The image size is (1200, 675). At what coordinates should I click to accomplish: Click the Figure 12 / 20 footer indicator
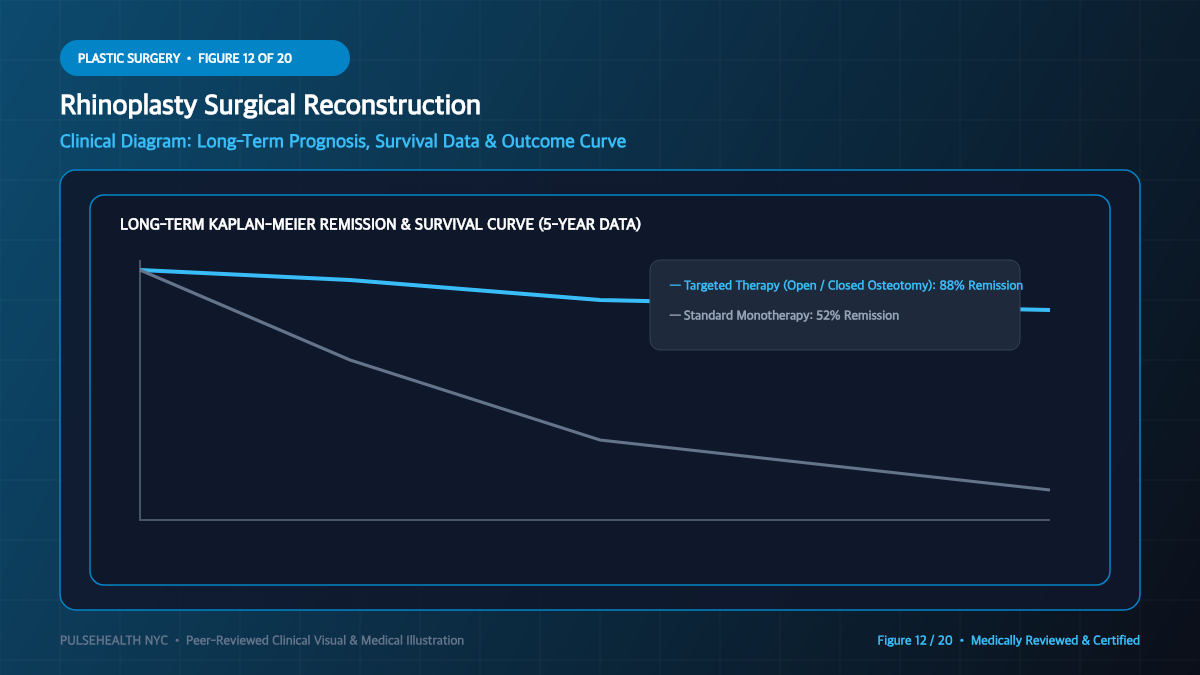point(915,640)
